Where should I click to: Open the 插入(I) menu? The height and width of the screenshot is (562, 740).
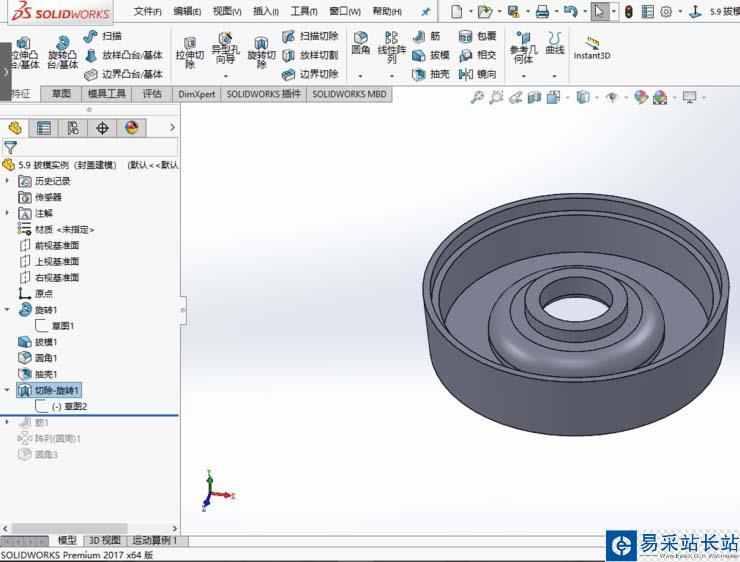[x=266, y=11]
